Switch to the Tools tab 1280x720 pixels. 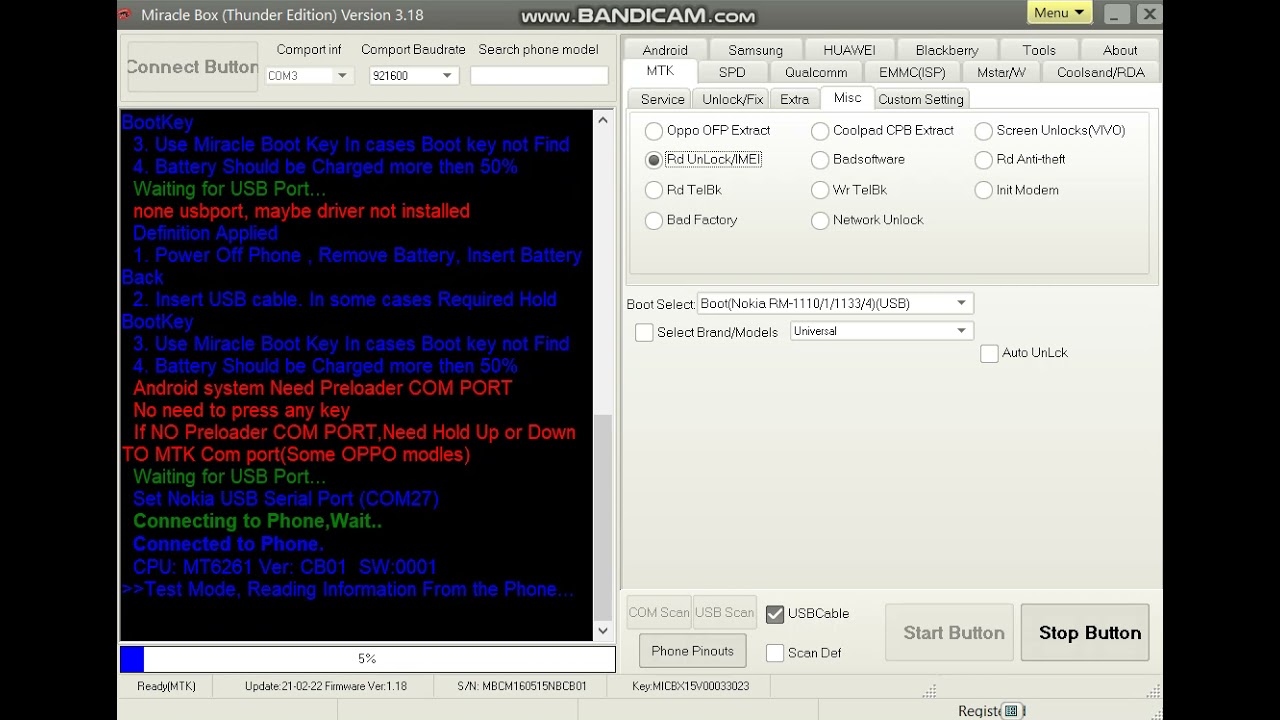coord(1039,50)
